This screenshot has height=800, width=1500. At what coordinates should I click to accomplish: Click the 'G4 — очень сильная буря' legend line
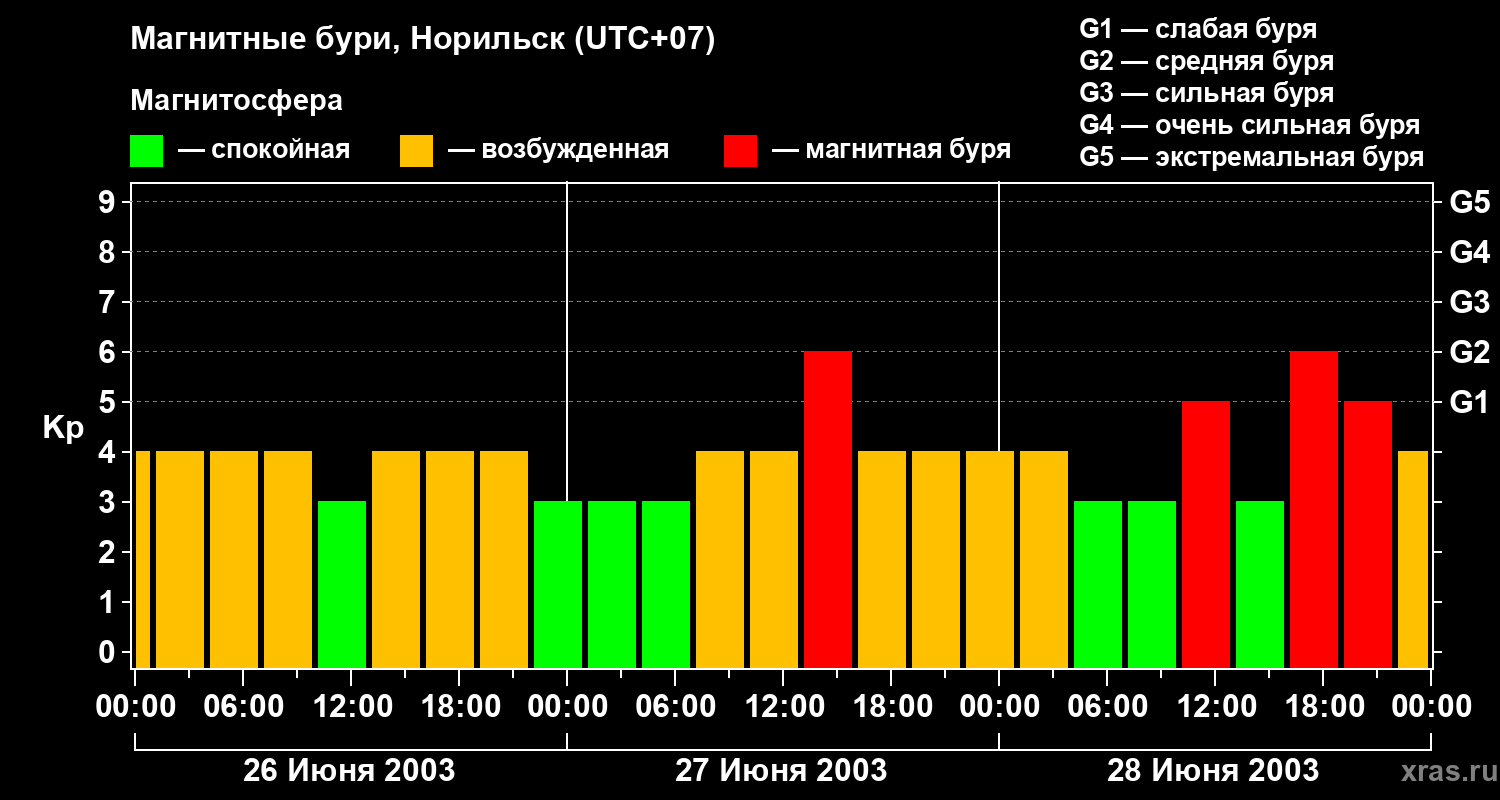[x=1249, y=125]
